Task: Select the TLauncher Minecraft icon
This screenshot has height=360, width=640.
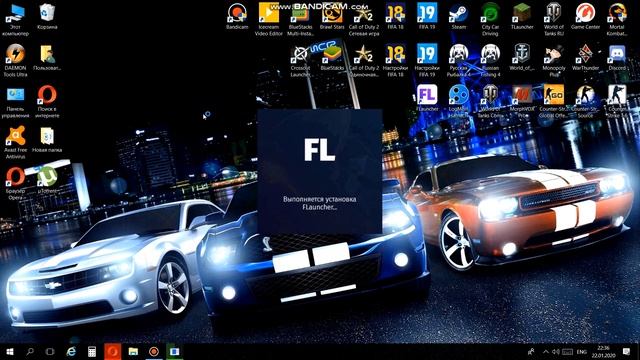Action: [x=522, y=16]
